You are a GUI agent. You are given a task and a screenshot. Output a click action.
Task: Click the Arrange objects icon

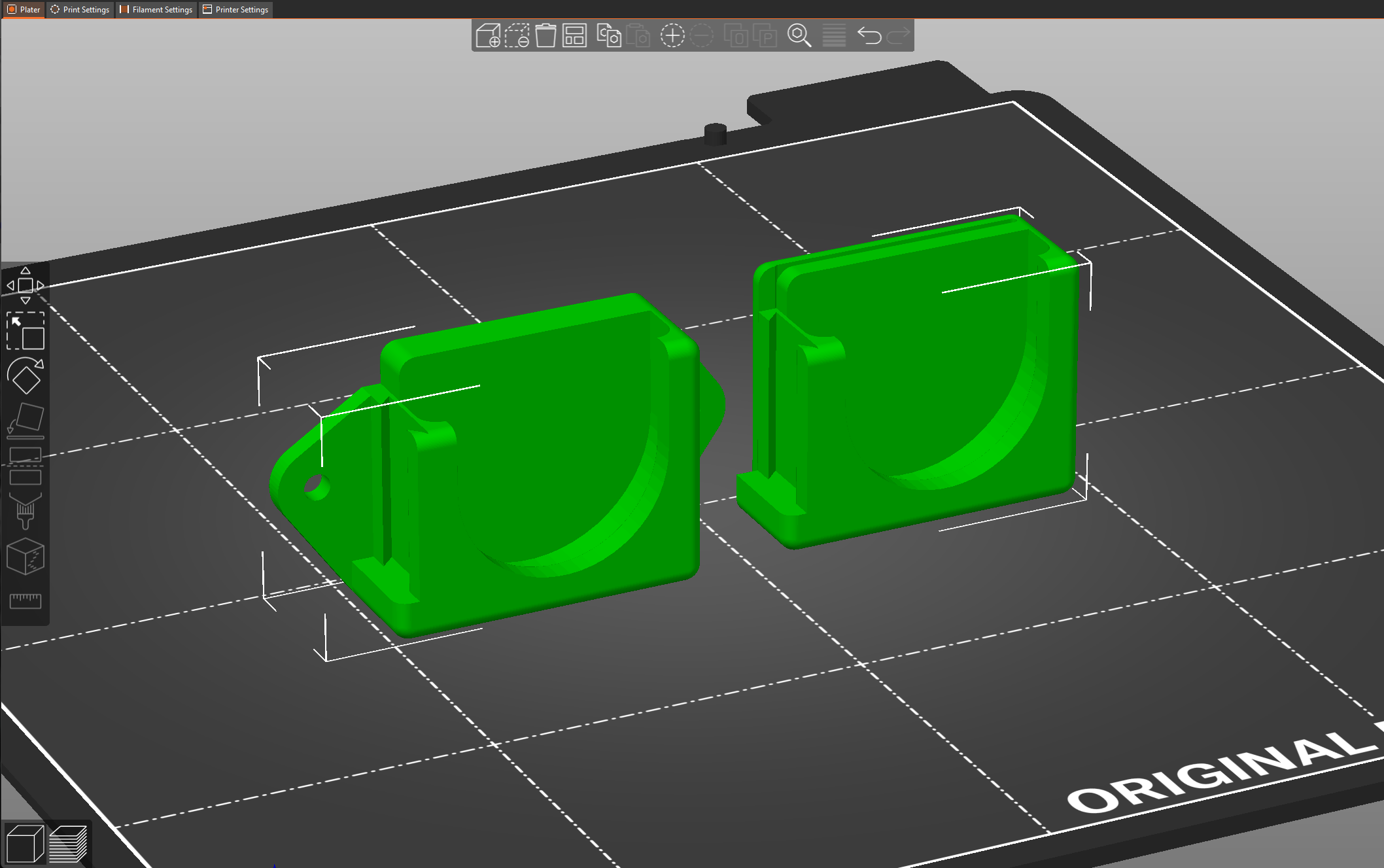coord(574,35)
